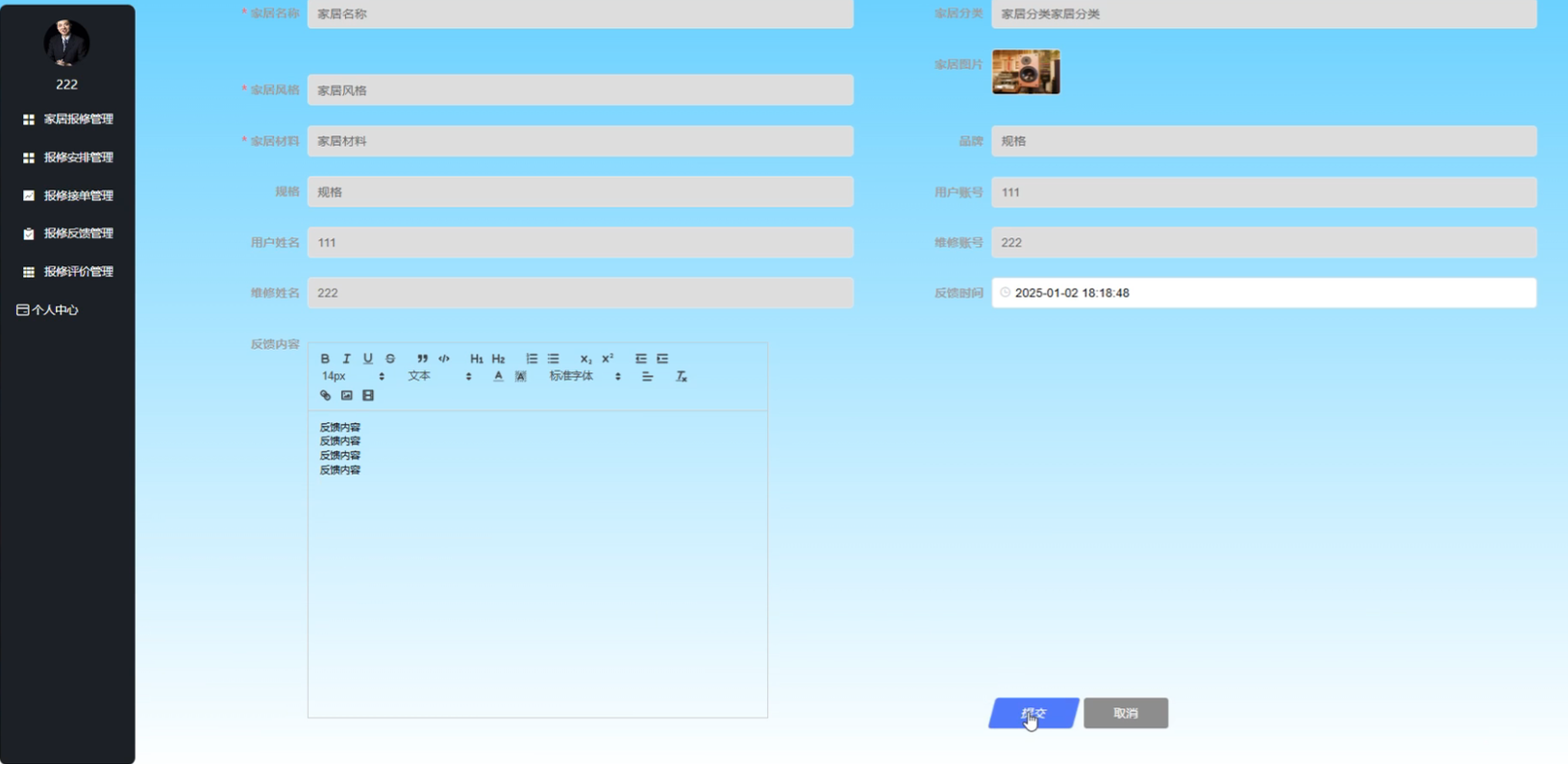Insert a code block in the editor
1568x764 pixels.
444,358
